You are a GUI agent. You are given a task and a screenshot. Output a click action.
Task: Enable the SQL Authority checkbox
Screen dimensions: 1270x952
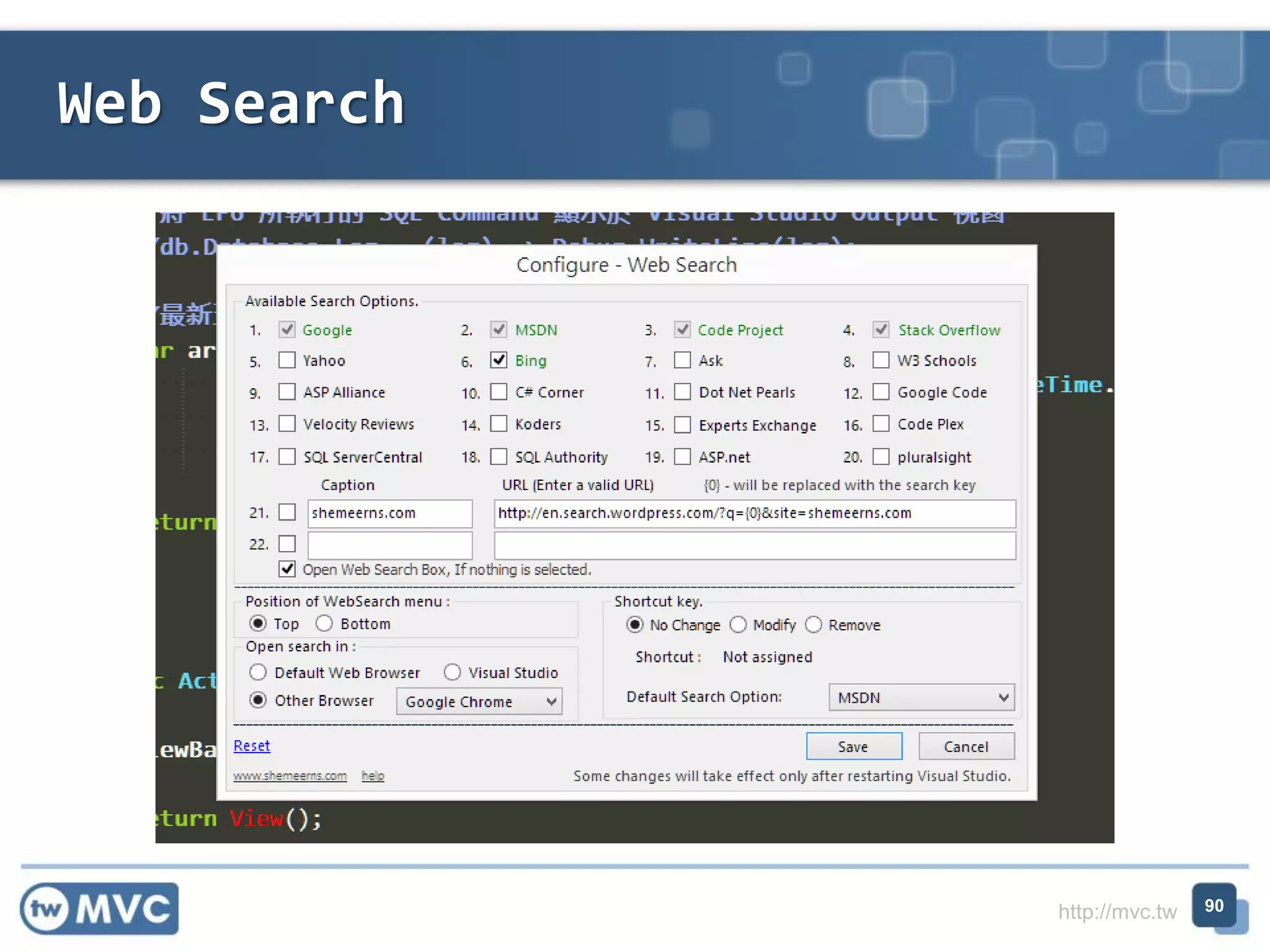pyautogui.click(x=499, y=457)
